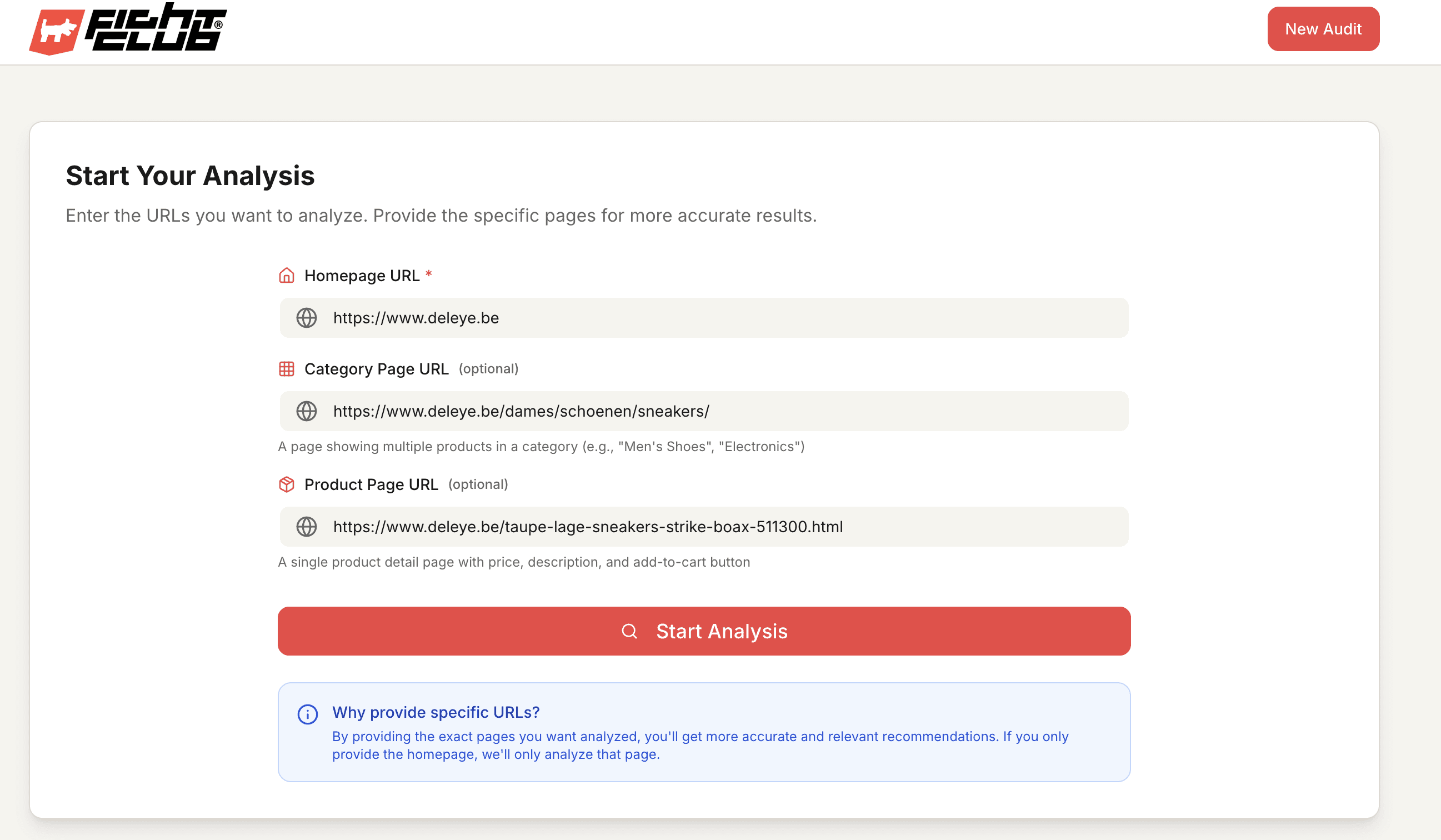This screenshot has height=840, width=1441.
Task: Click the house icon beside Homepage URL
Action: (287, 276)
